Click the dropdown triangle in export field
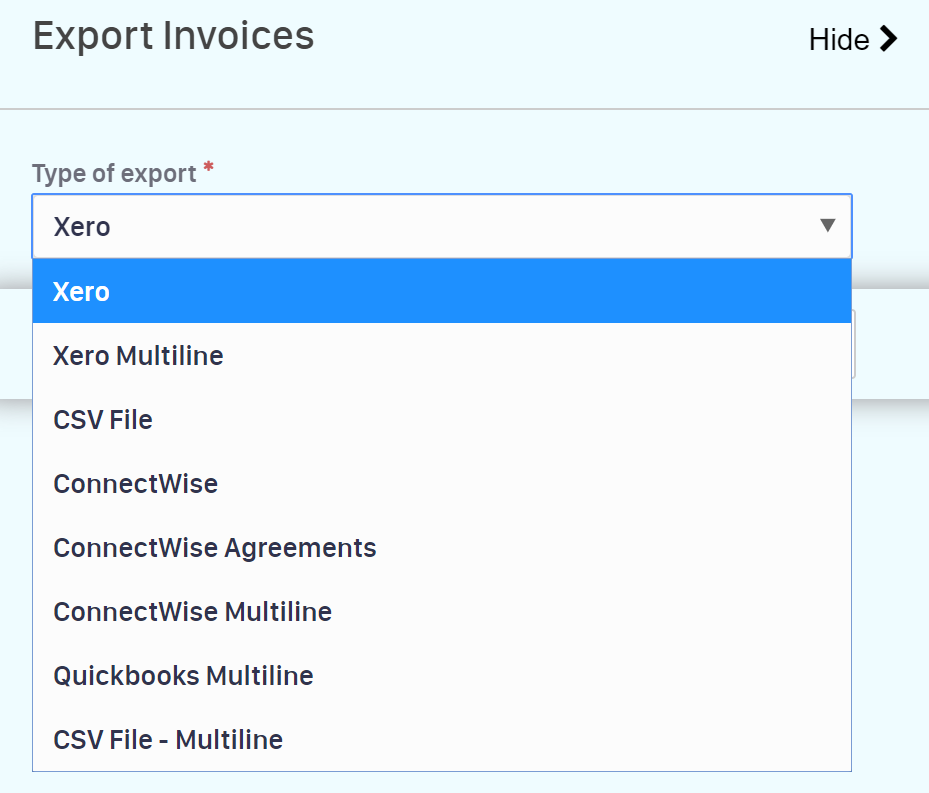 tap(827, 226)
